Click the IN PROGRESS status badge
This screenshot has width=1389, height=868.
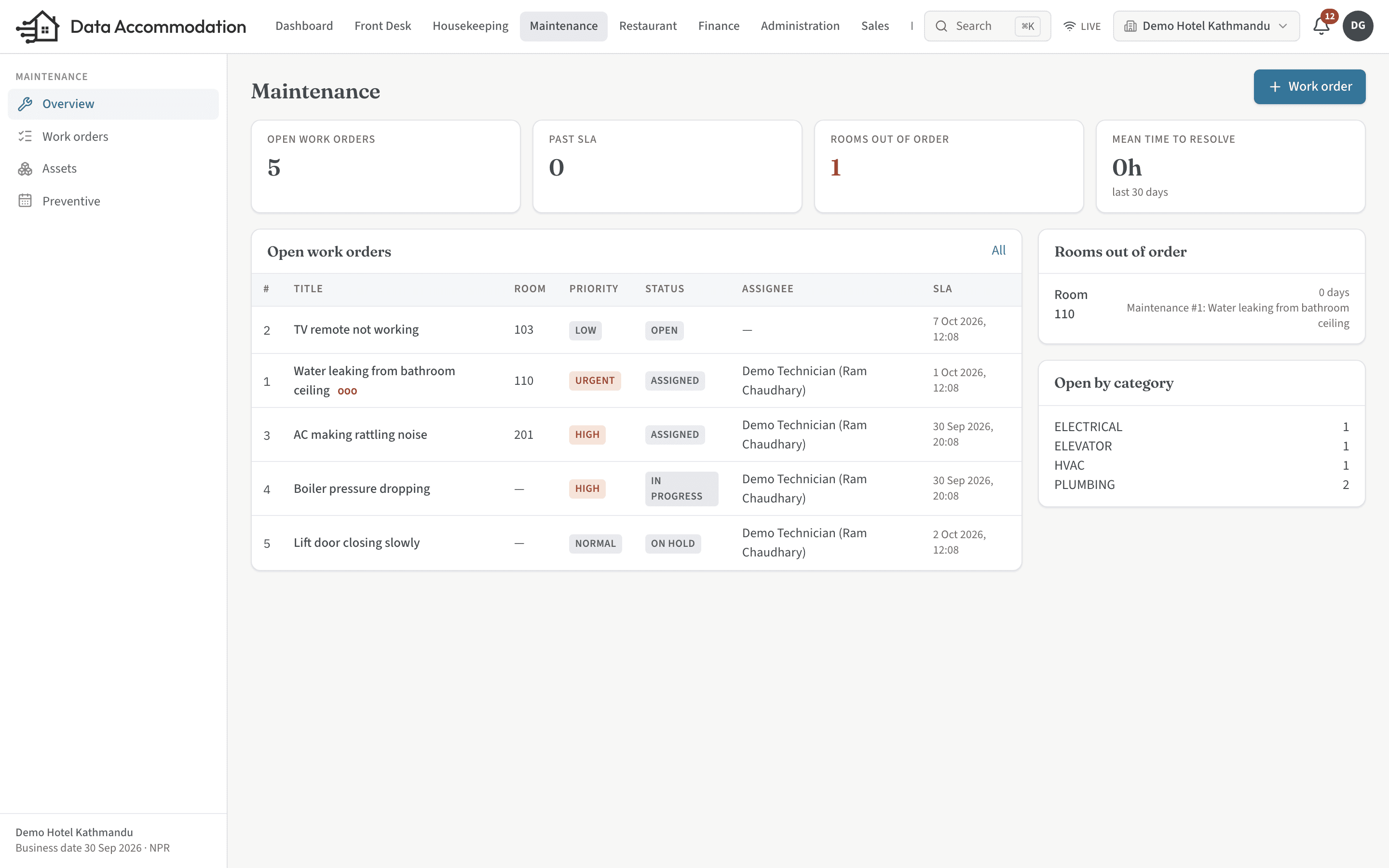click(x=681, y=488)
